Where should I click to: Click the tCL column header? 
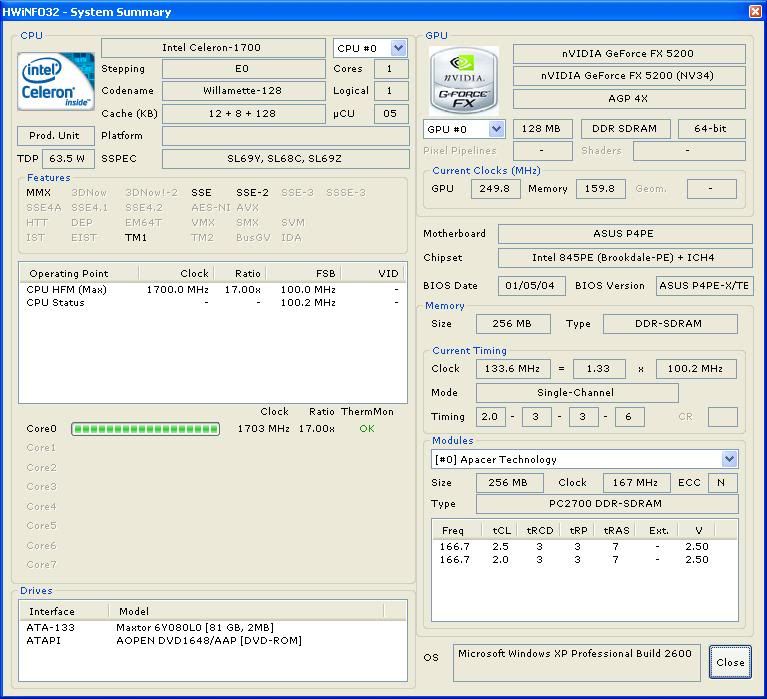tap(501, 530)
